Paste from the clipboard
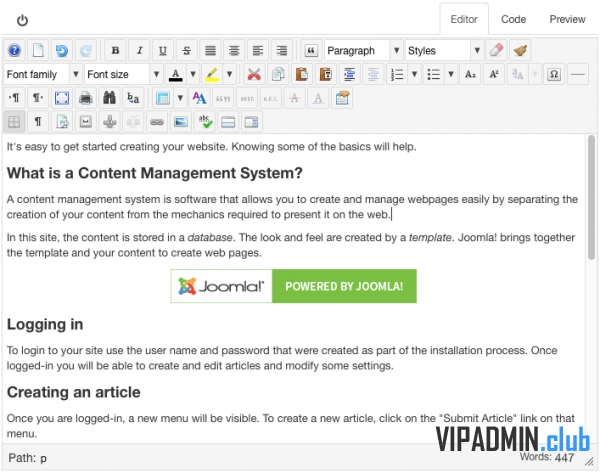The height and width of the screenshot is (473, 600). [302, 74]
